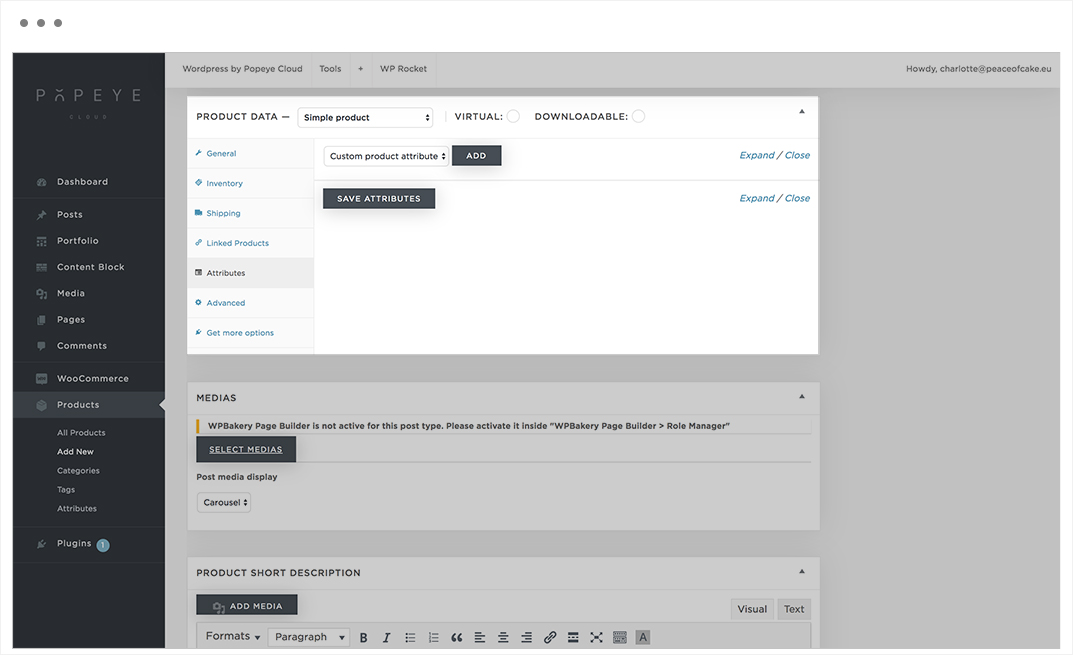This screenshot has width=1073, height=655.
Task: Click the Posts pin icon
Action: pyautogui.click(x=42, y=215)
